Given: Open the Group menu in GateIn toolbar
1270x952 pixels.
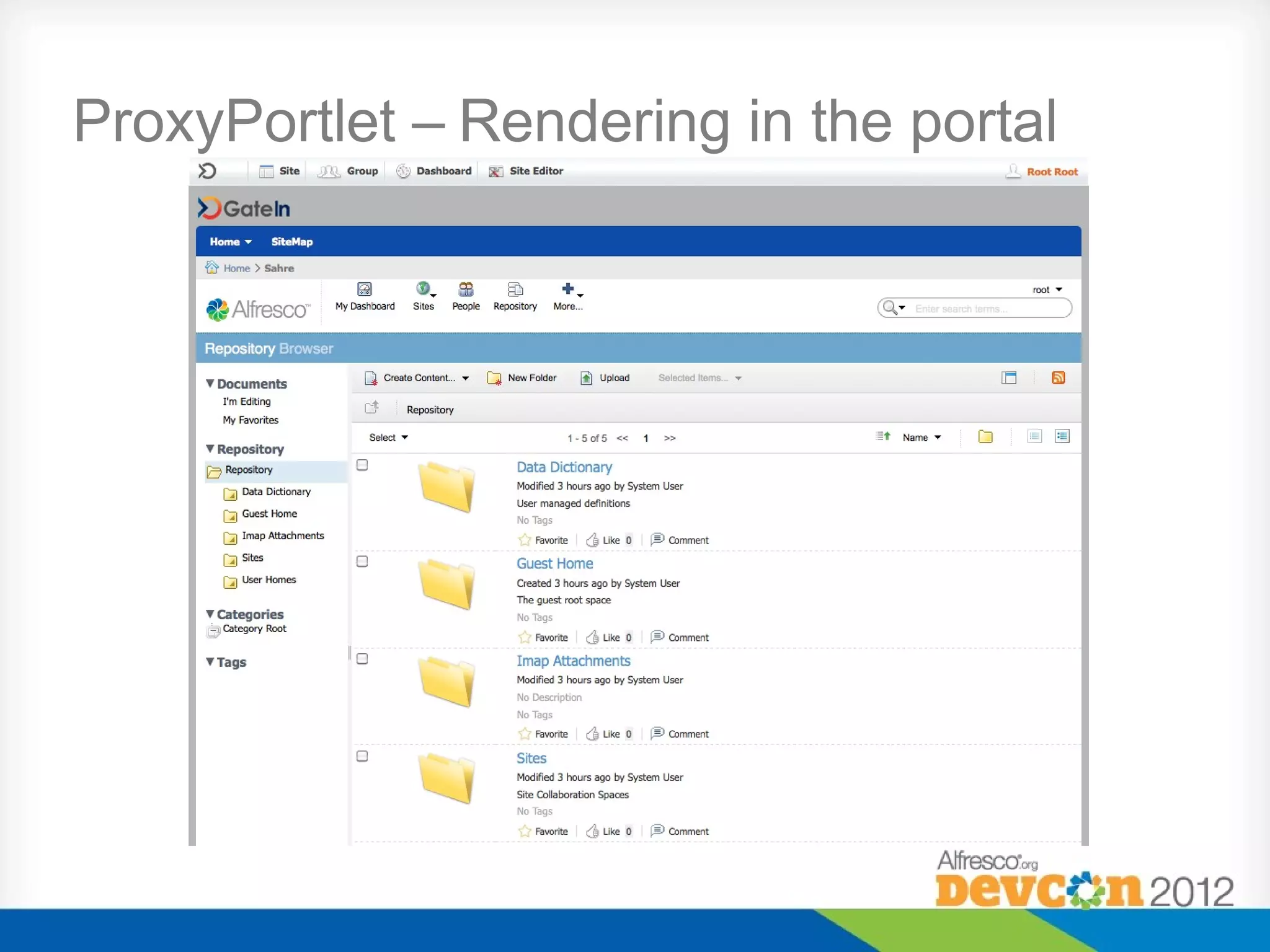Looking at the screenshot, I should (348, 171).
